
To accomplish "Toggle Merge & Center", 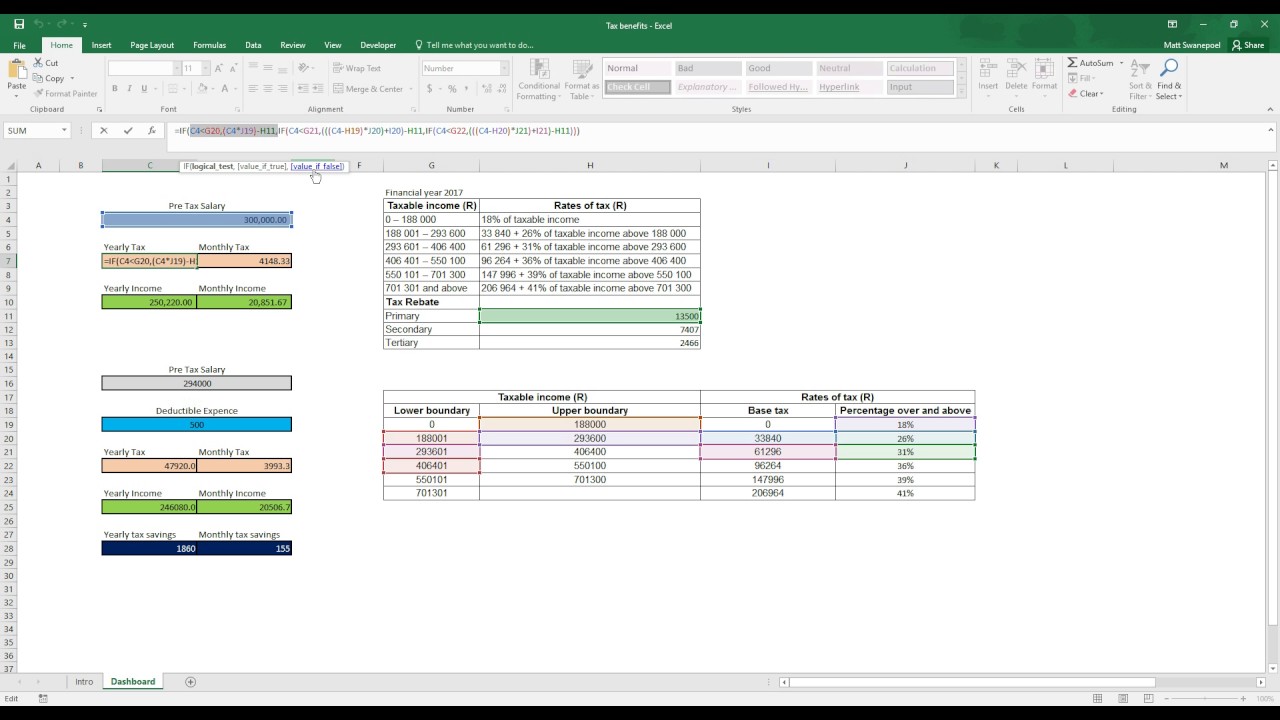I will pyautogui.click(x=367, y=89).
